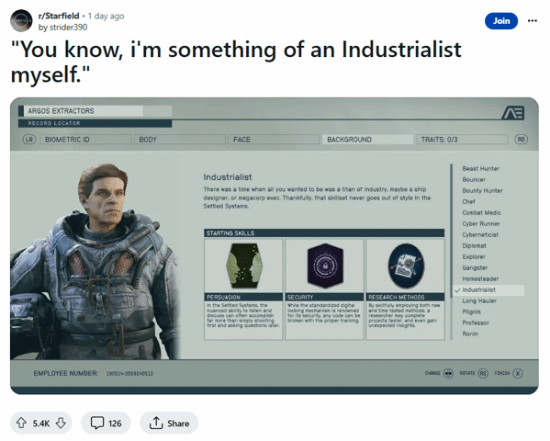Open the post image of the character screen
Screen dimensions: 550x441
click(x=274, y=246)
